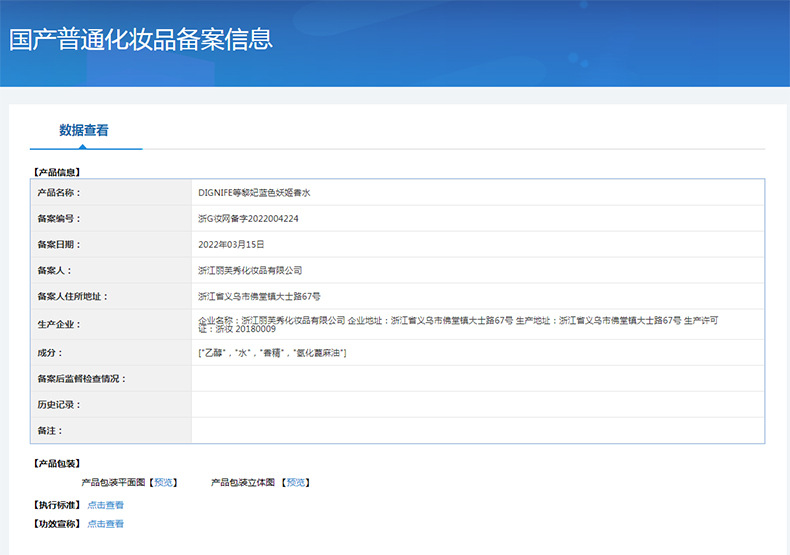Select the 备案人住所地址 address value
This screenshot has height=555, width=790.
[x=259, y=296]
